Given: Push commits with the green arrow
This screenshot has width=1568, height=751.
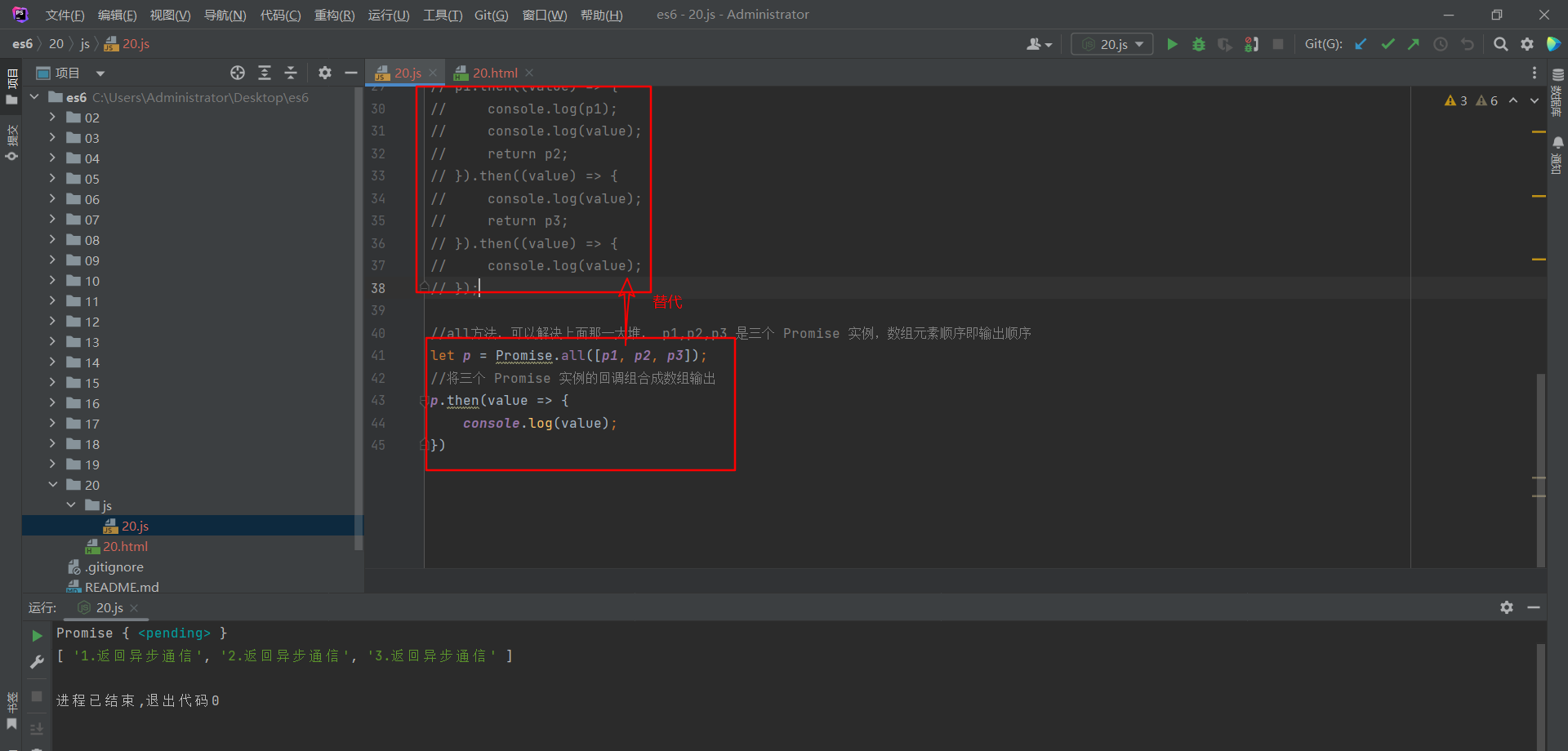Looking at the screenshot, I should [1414, 44].
